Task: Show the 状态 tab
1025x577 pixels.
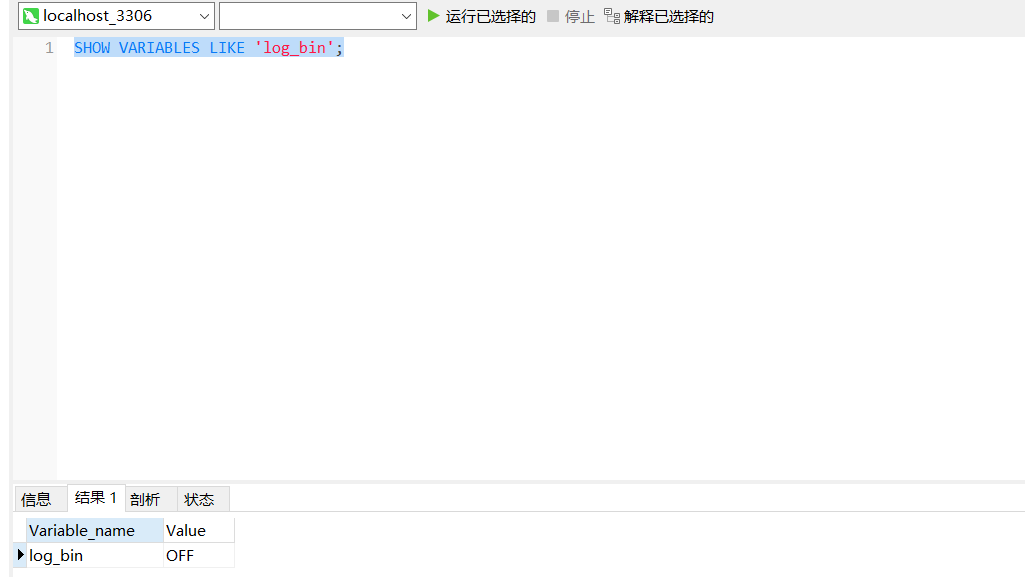Action: pyautogui.click(x=199, y=499)
